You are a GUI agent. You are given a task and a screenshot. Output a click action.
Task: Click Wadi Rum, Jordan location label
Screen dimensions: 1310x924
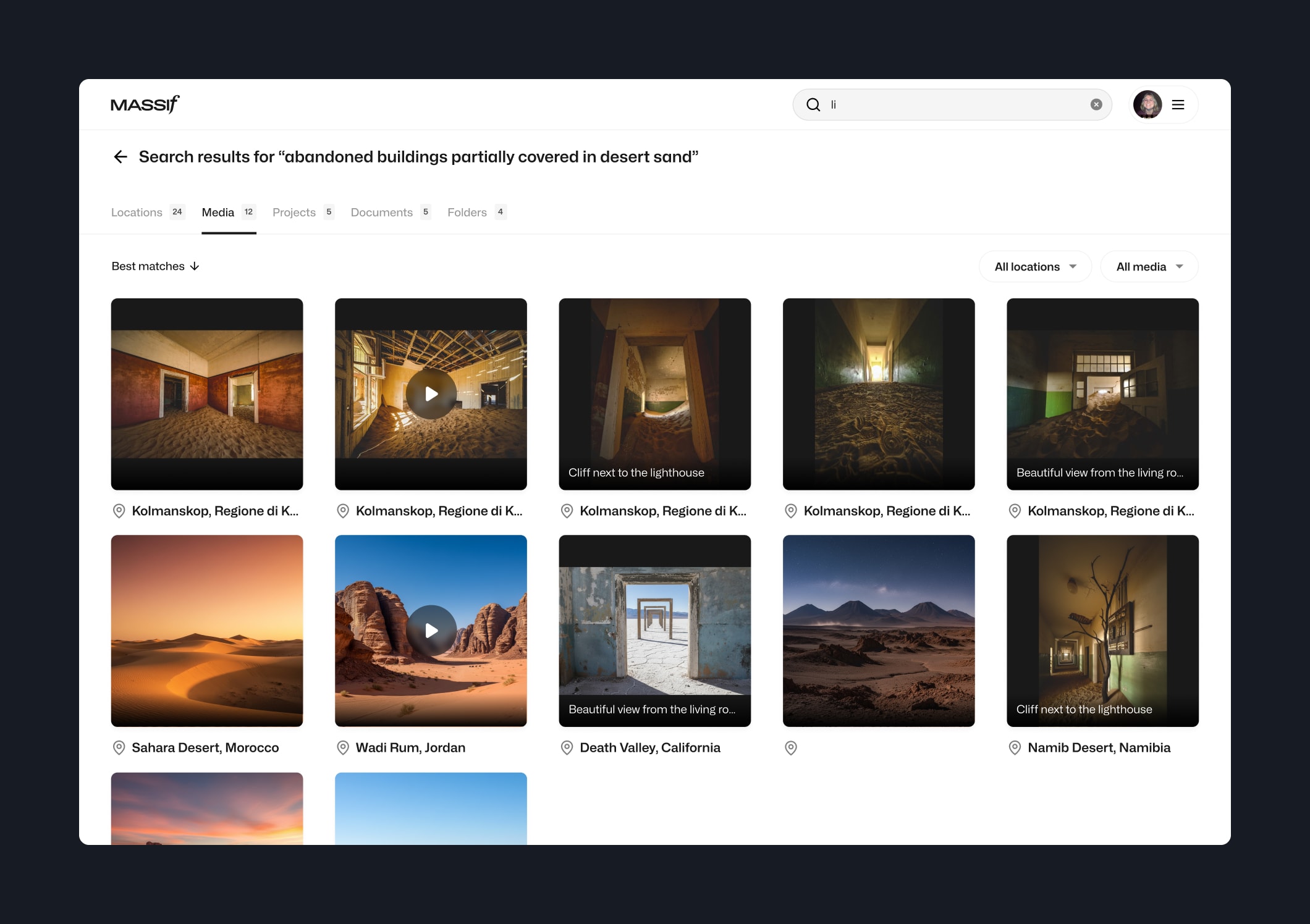pos(410,748)
